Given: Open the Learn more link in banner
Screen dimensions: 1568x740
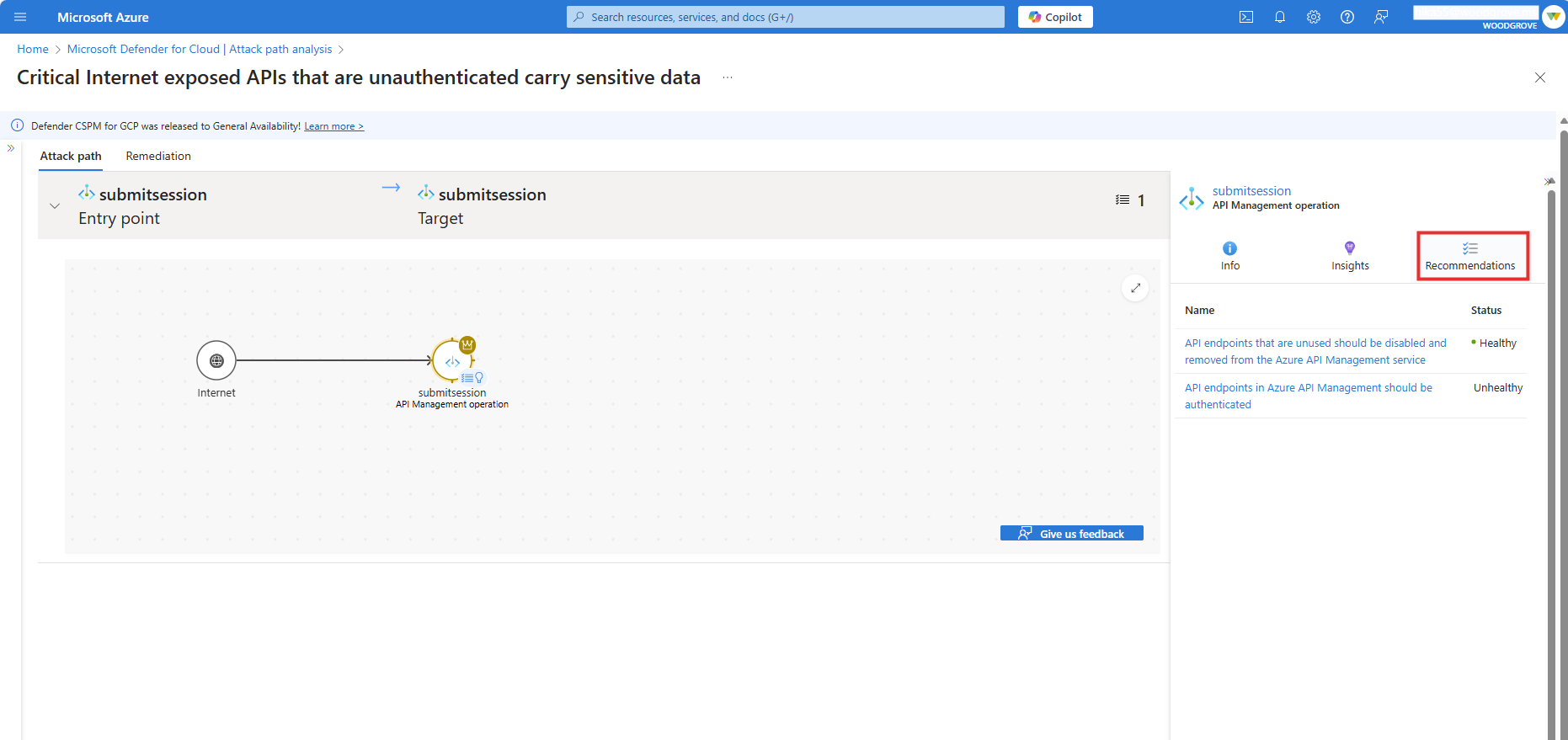Looking at the screenshot, I should [x=333, y=126].
